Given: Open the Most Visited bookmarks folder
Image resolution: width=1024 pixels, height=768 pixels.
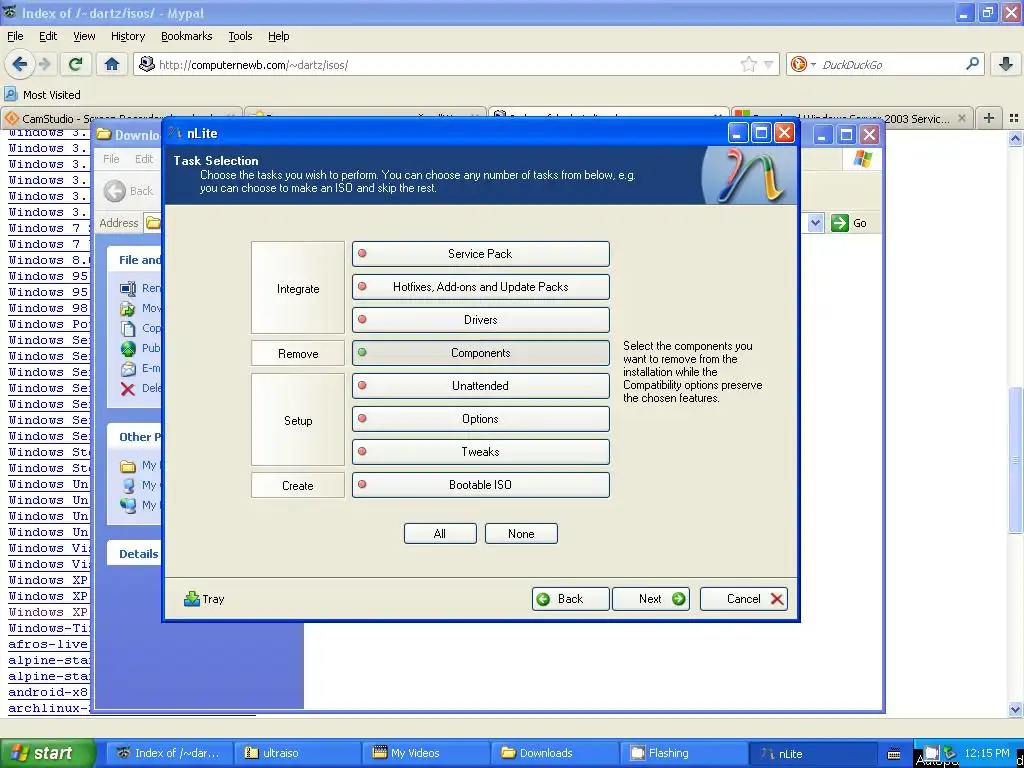Looking at the screenshot, I should (x=42, y=95).
